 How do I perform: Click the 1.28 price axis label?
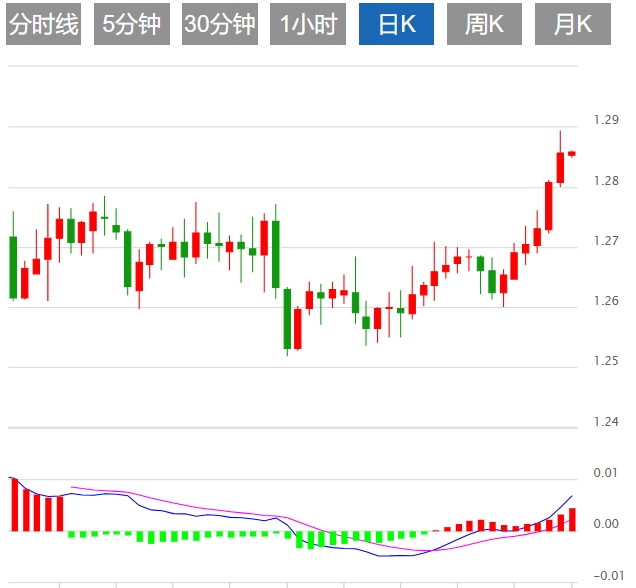tap(606, 180)
